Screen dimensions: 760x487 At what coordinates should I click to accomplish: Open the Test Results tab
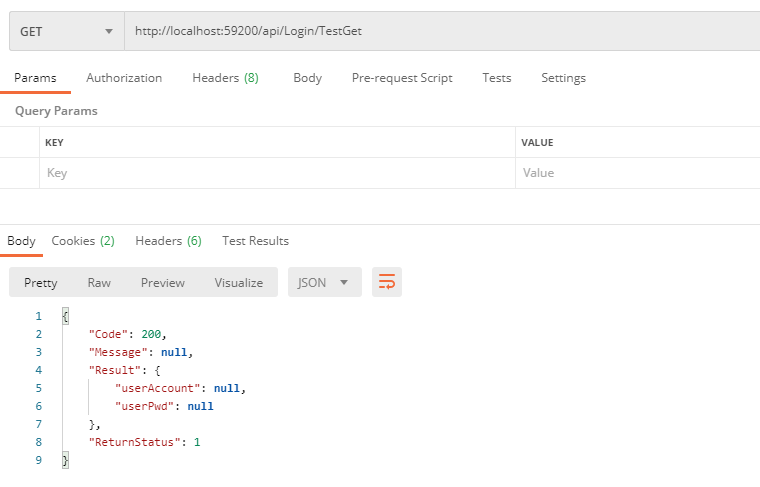point(255,241)
